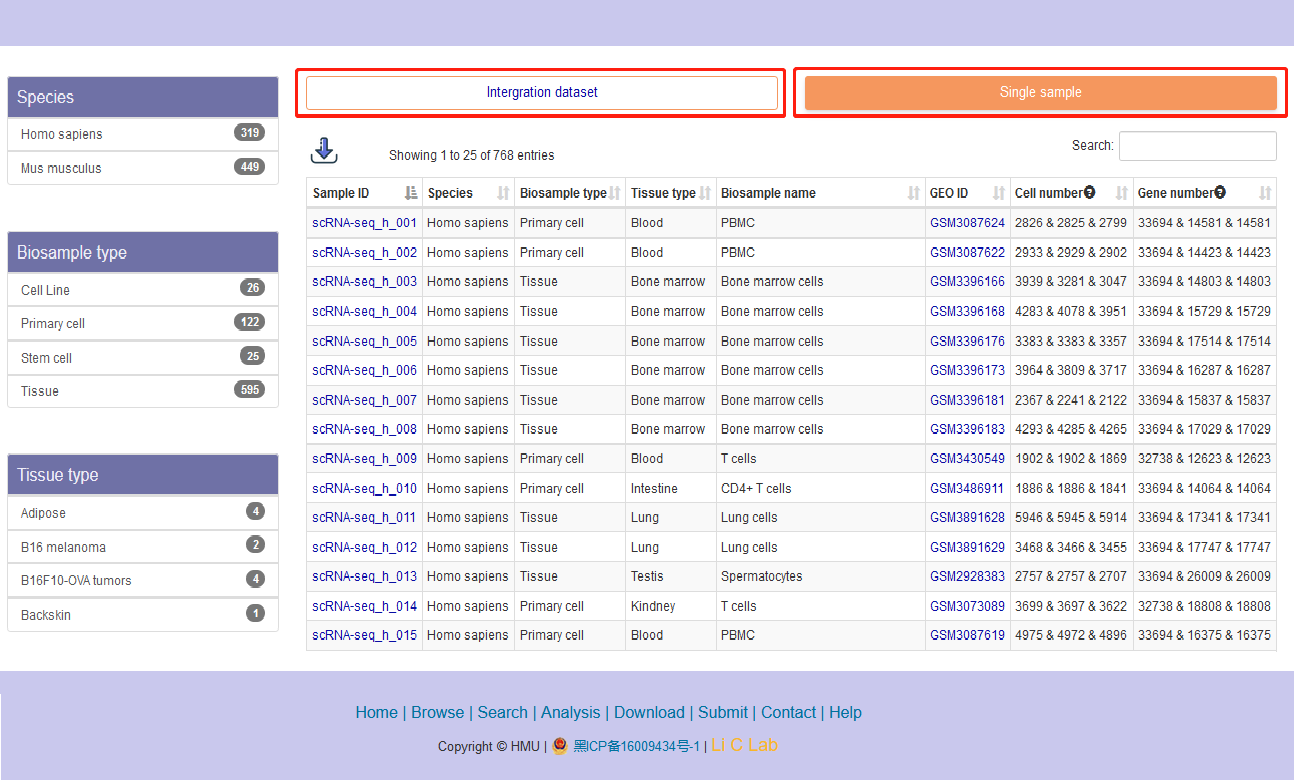Click 'CD4+ T cells' biosample name cell
1294x780 pixels.
coord(756,489)
